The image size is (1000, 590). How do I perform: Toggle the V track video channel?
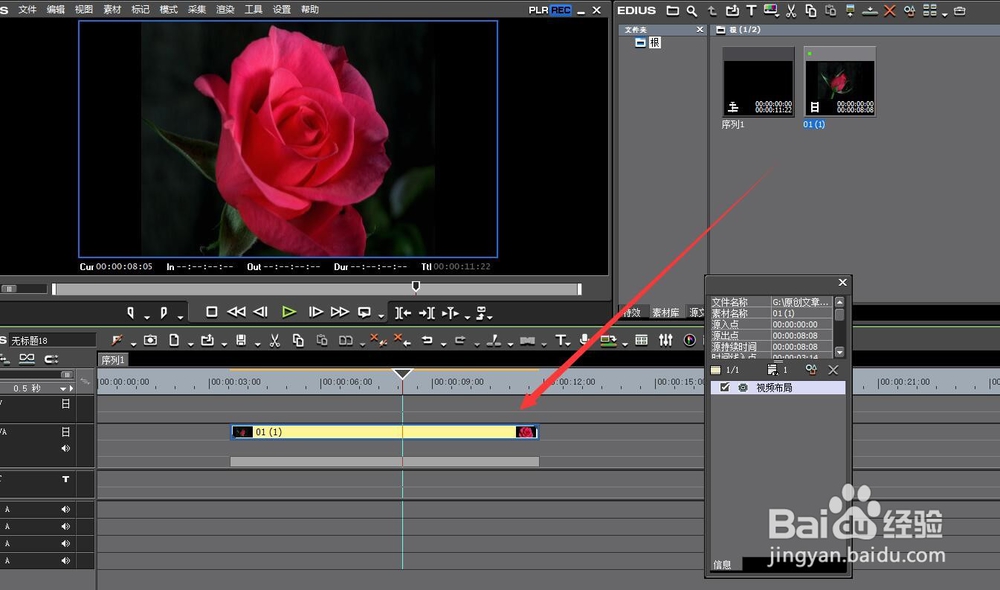click(65, 403)
